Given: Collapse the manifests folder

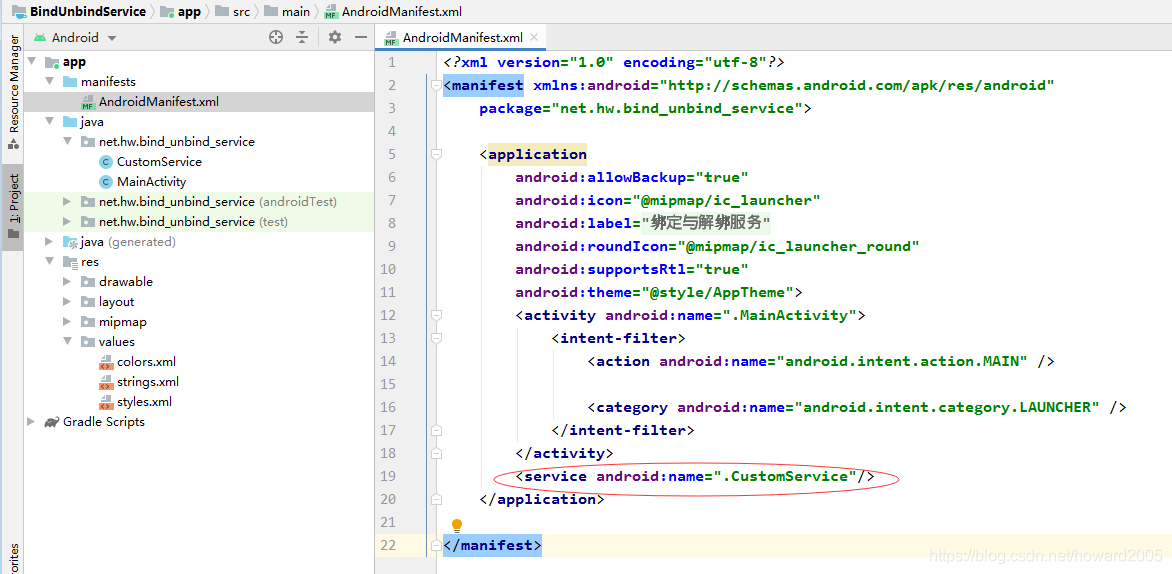Looking at the screenshot, I should pos(49,81).
